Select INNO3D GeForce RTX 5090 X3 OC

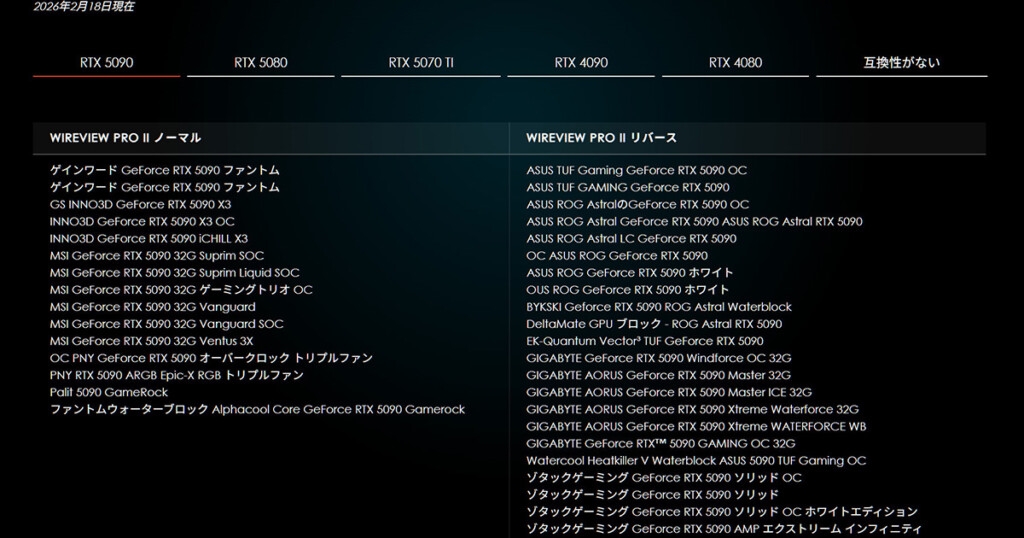click(x=142, y=221)
